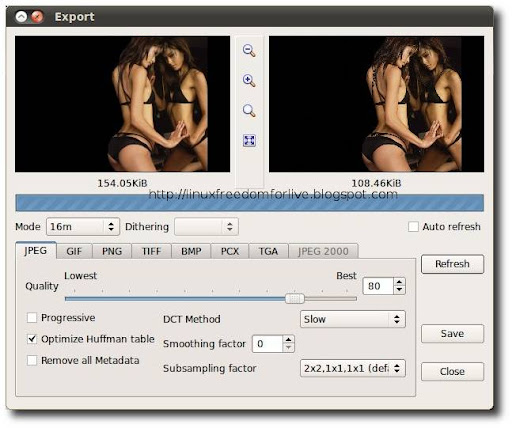Screen dimensions: 512x428
Task: Select the TIFF format tab
Action: [151, 251]
